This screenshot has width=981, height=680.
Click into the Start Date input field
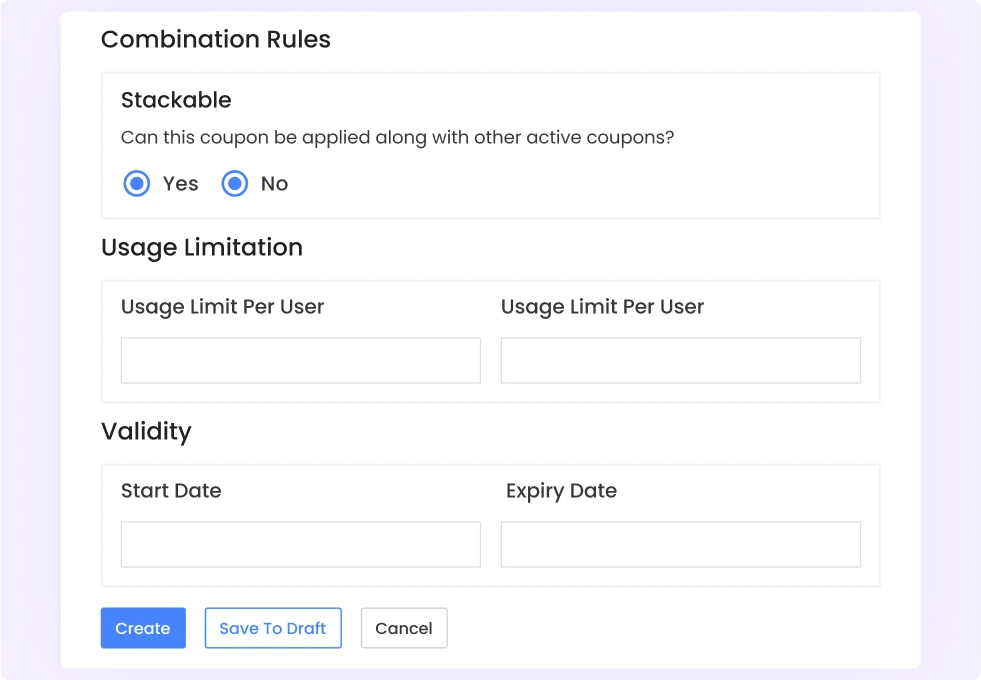click(300, 544)
